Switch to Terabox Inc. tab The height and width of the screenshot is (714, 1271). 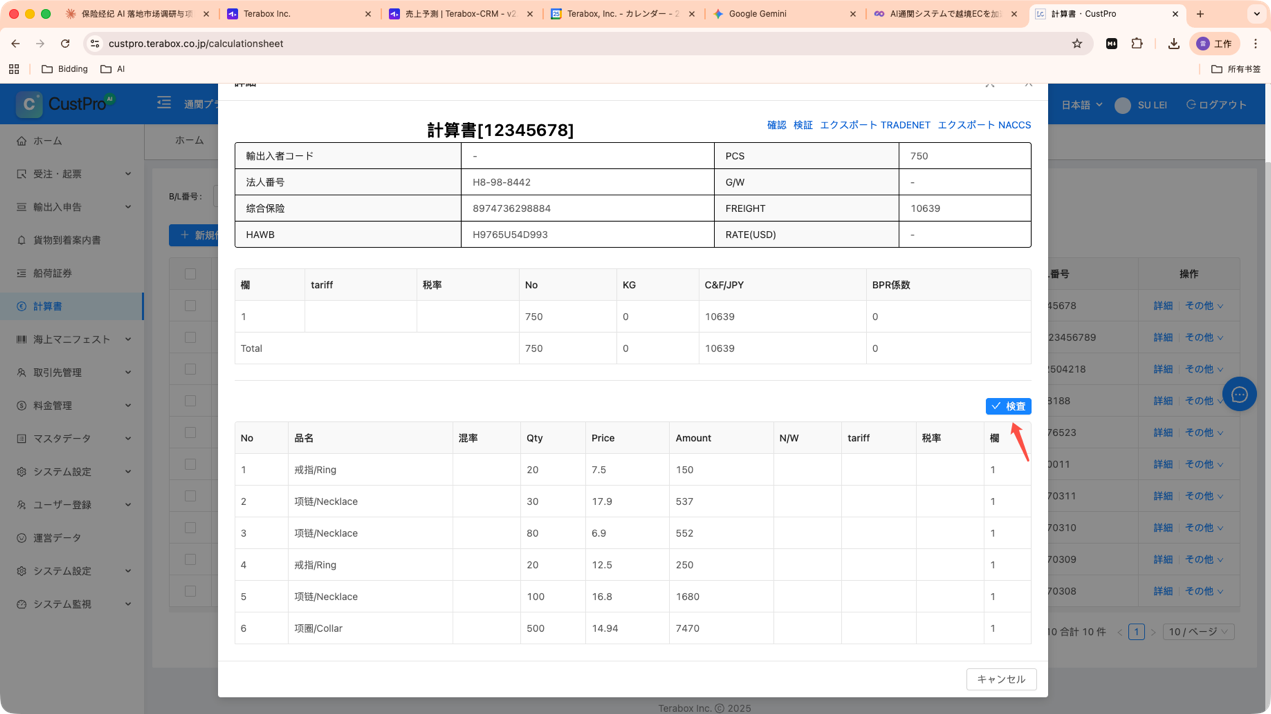tap(298, 14)
